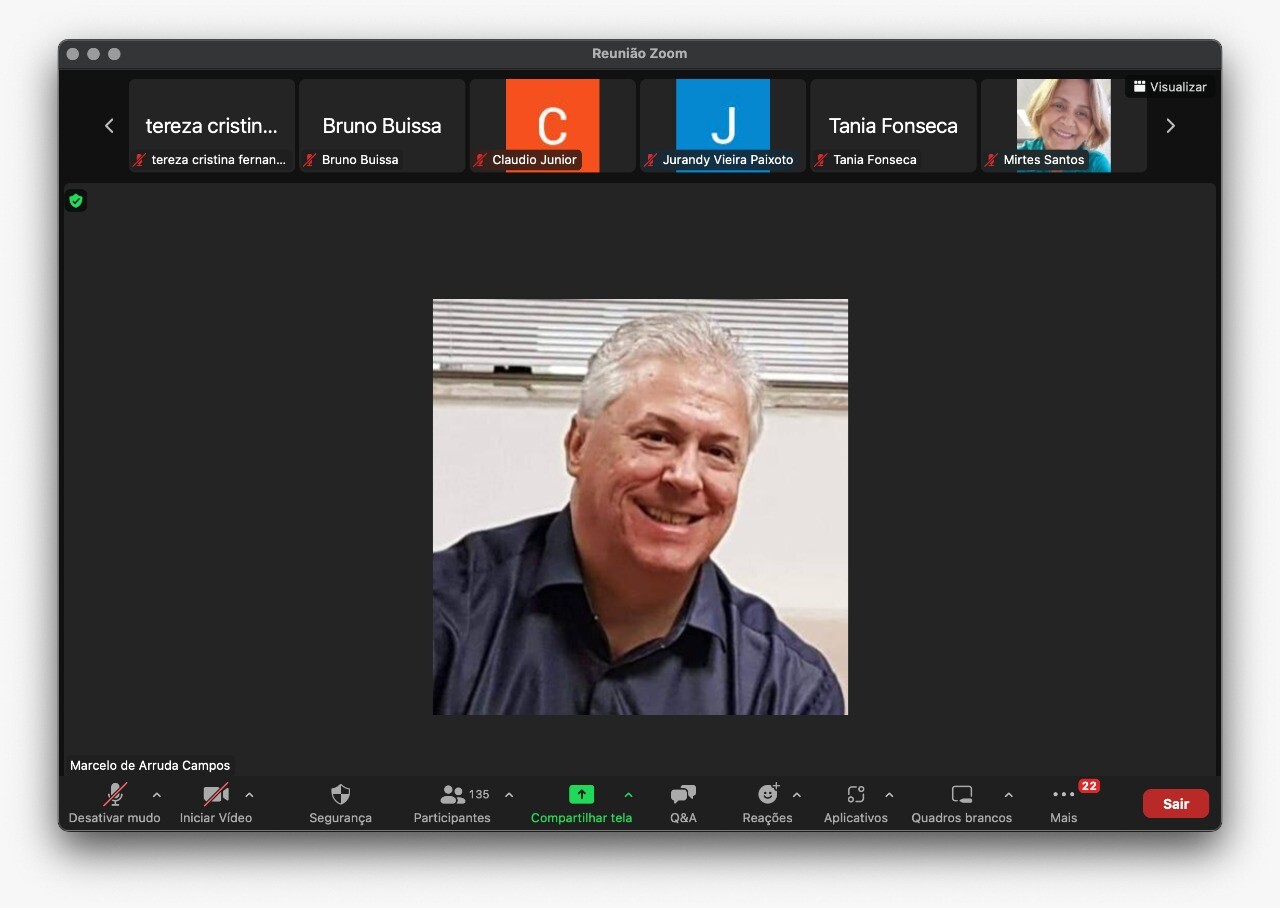Open the Mais menu
The height and width of the screenshot is (908, 1280).
pos(1063,795)
